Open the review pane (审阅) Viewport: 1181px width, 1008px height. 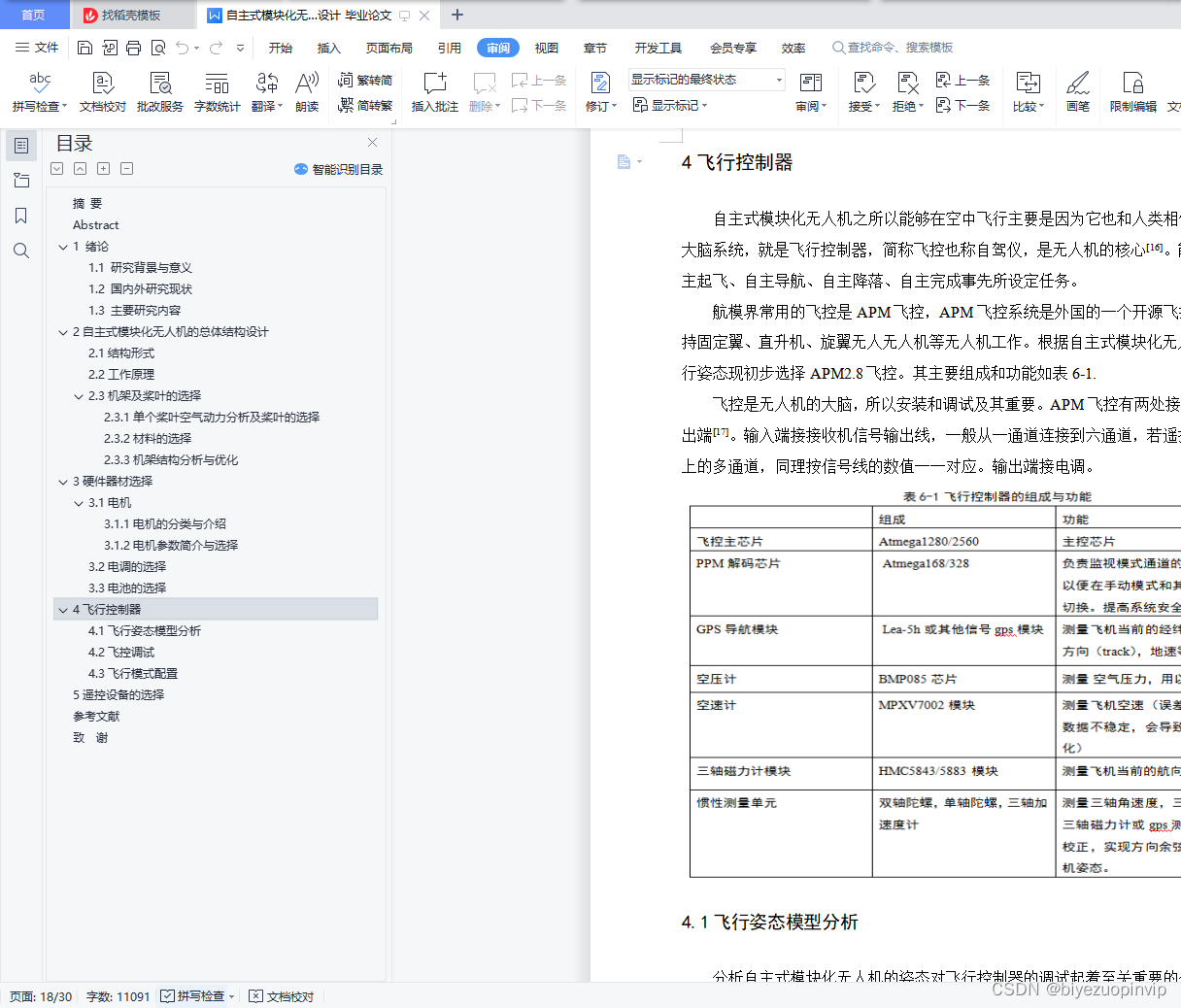click(811, 92)
